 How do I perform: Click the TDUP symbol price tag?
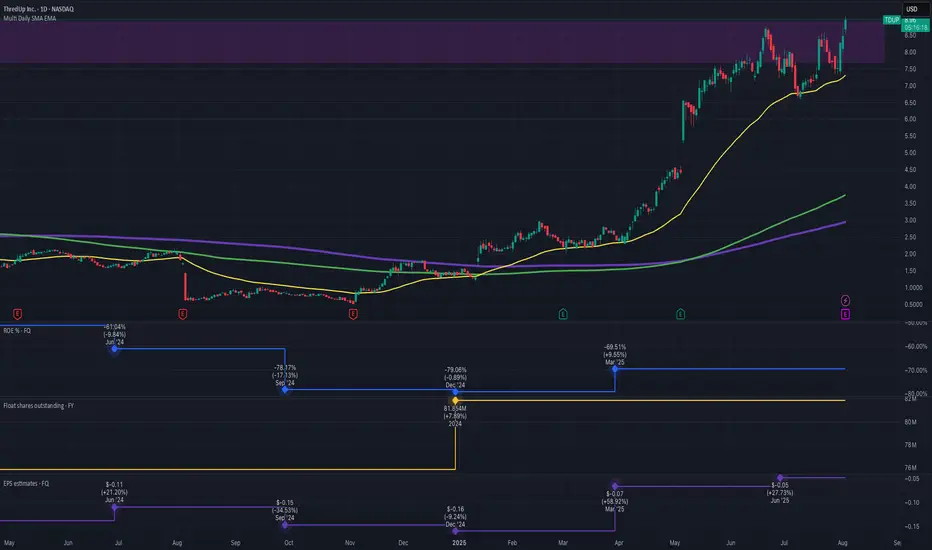click(892, 20)
